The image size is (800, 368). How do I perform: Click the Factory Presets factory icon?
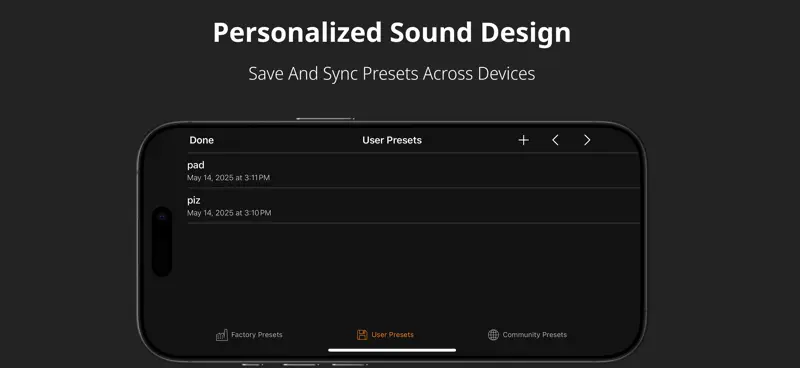pyautogui.click(x=222, y=335)
